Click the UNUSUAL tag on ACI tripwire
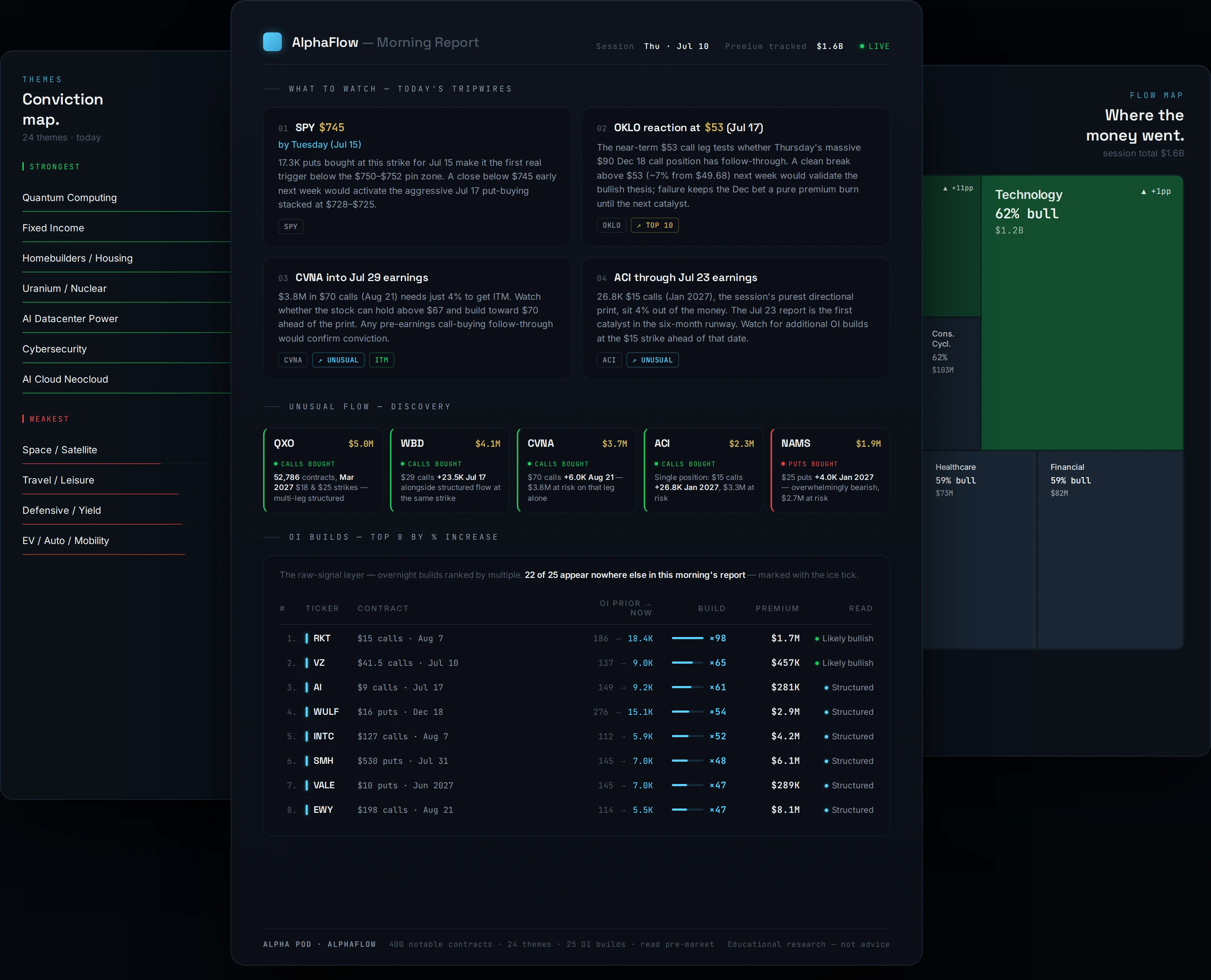The height and width of the screenshot is (980, 1211). pyautogui.click(x=652, y=360)
